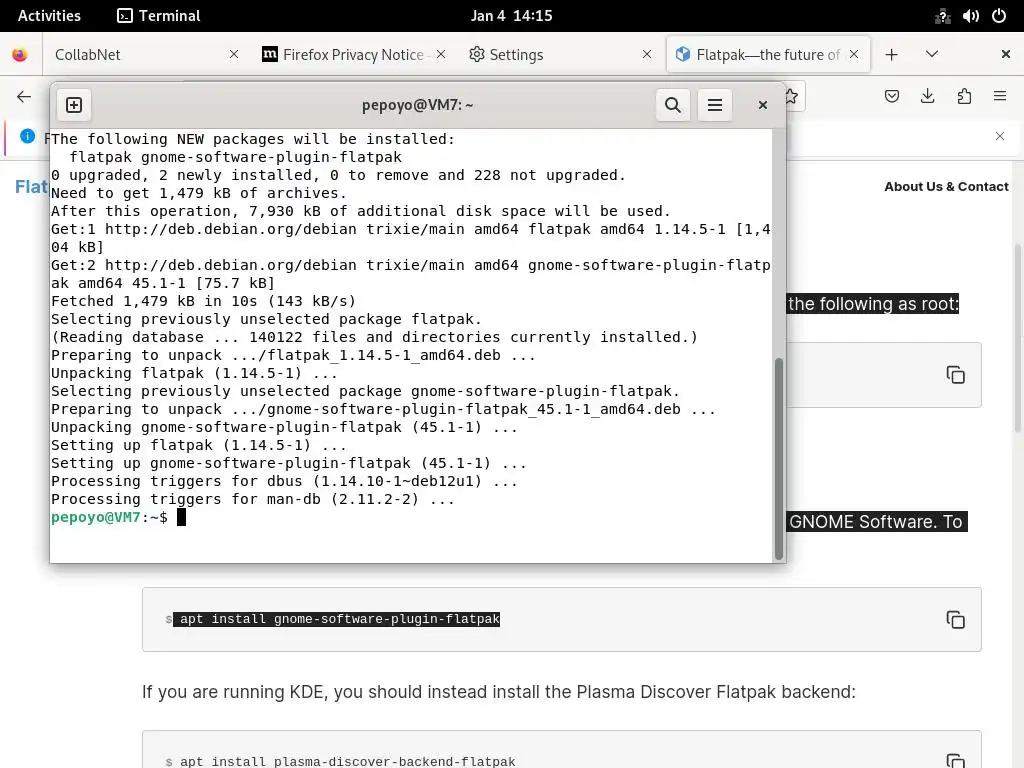Dismiss the info notification bar
The width and height of the screenshot is (1024, 768).
point(1000,136)
